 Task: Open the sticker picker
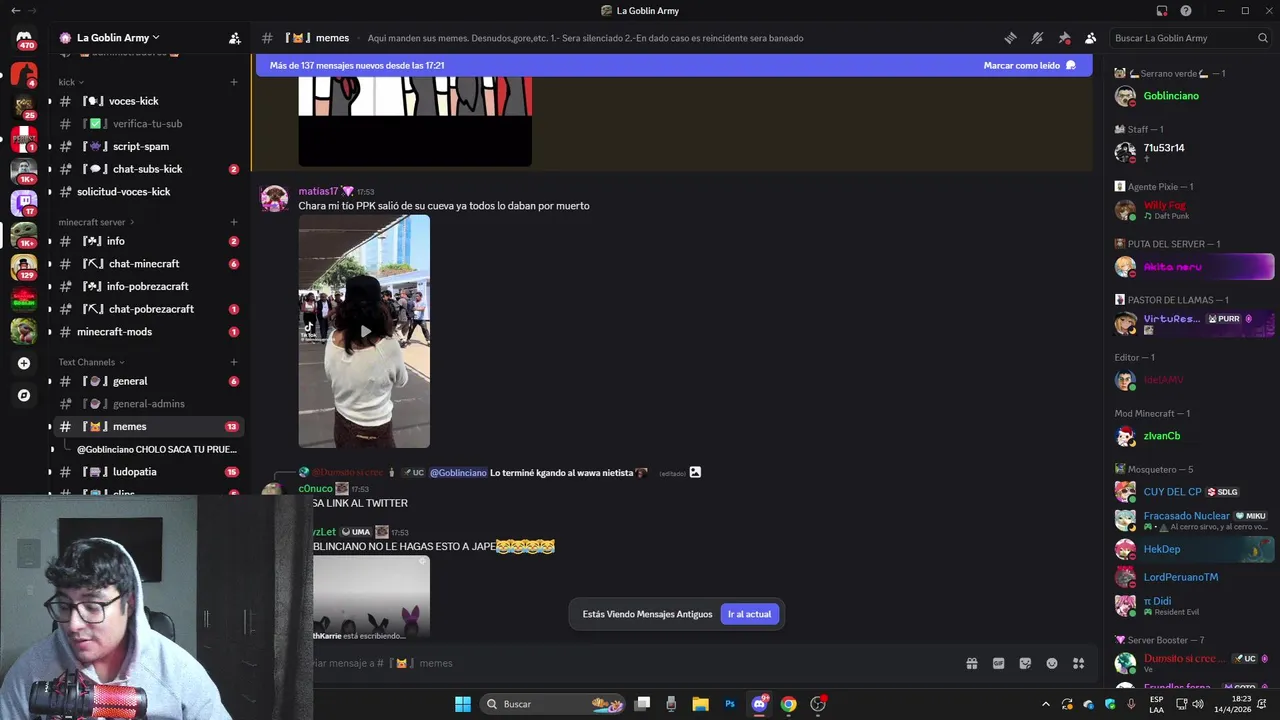tap(1025, 663)
